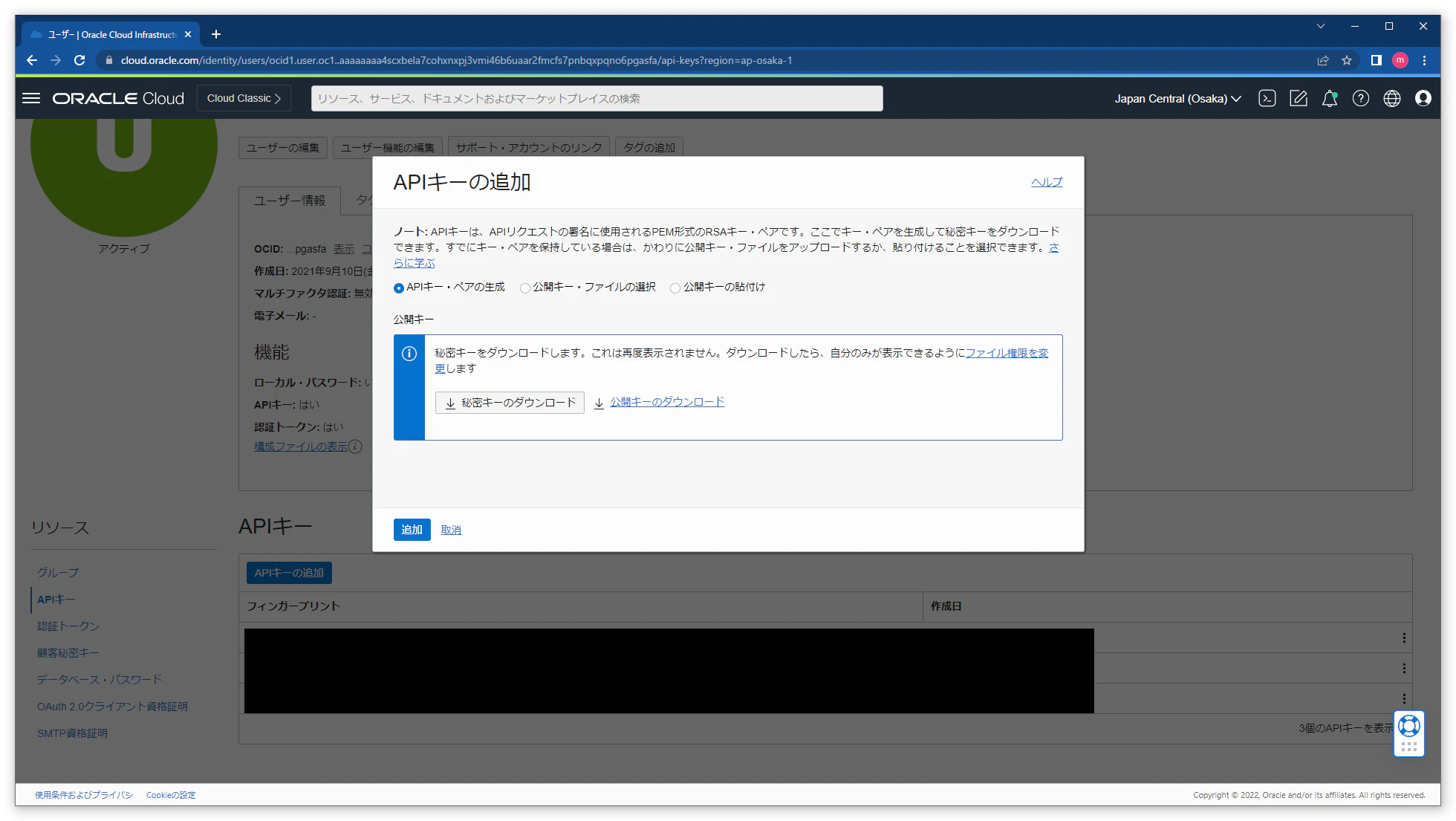Click the 秘密キーのダウンロード button
Viewport: 1456px width, 821px height.
510,403
